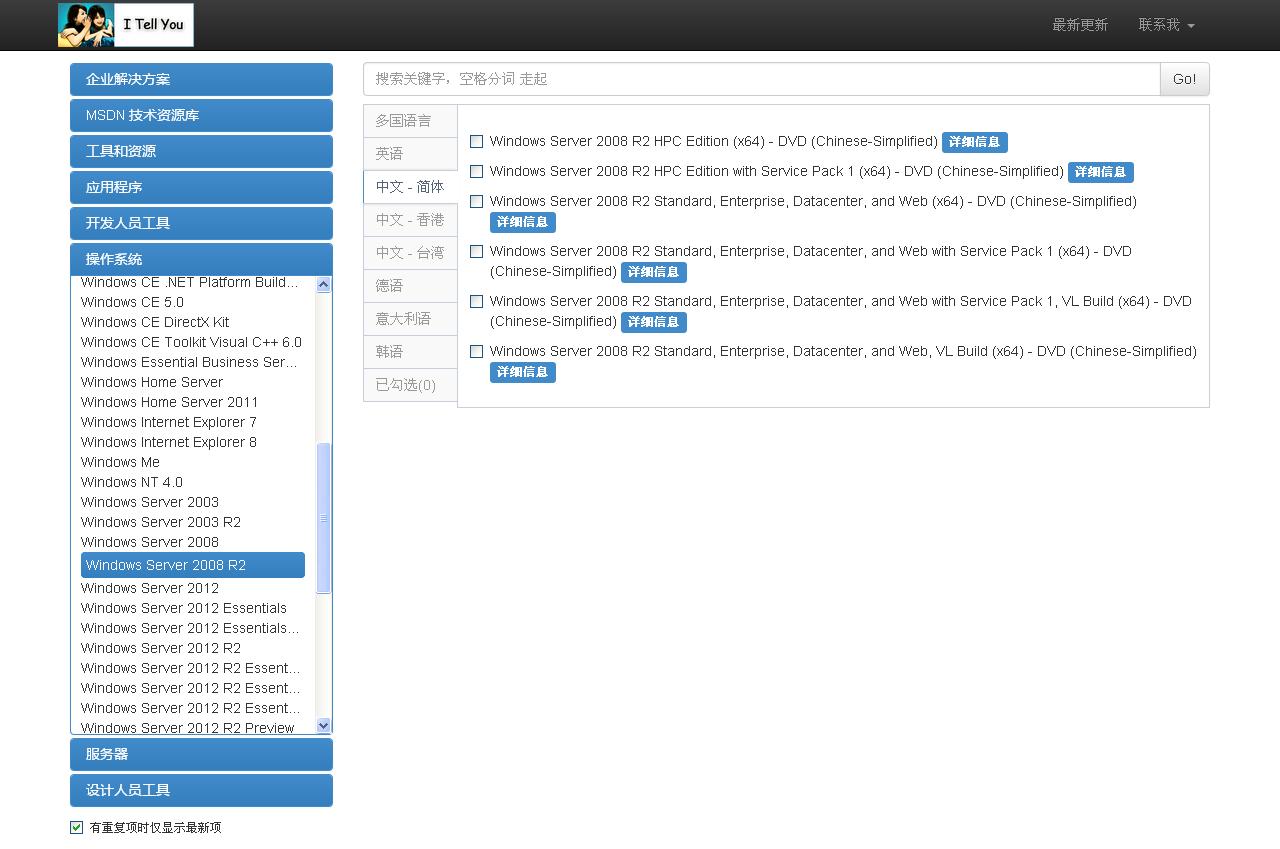Viewport: 1280px width, 849px height.
Task: Select highlighted Windows Server 2008 R2
Action: click(x=193, y=565)
